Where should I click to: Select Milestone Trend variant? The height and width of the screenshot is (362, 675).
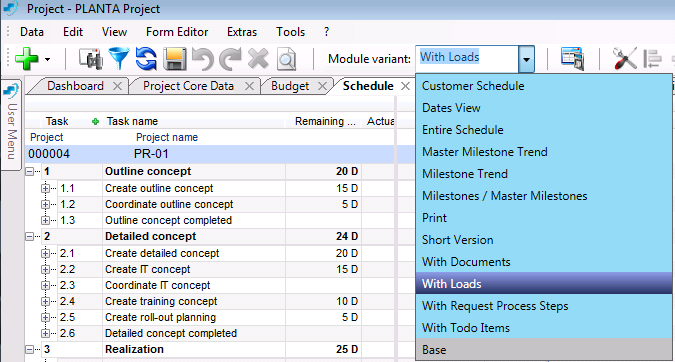tap(544, 173)
